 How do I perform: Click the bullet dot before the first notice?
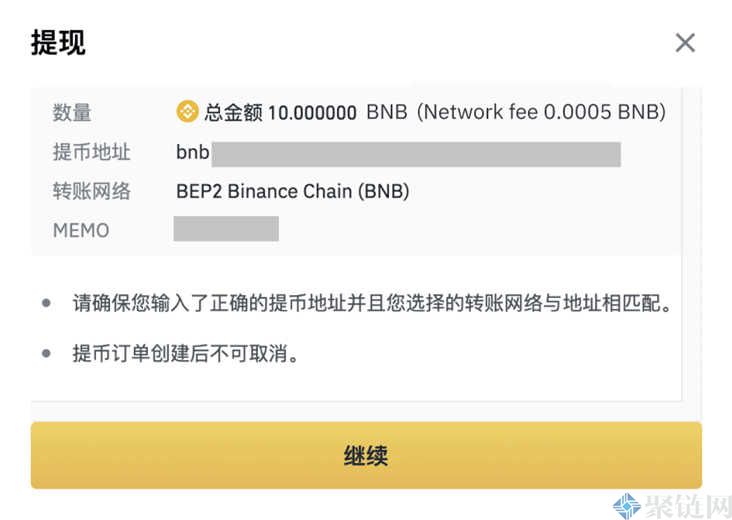pos(46,303)
